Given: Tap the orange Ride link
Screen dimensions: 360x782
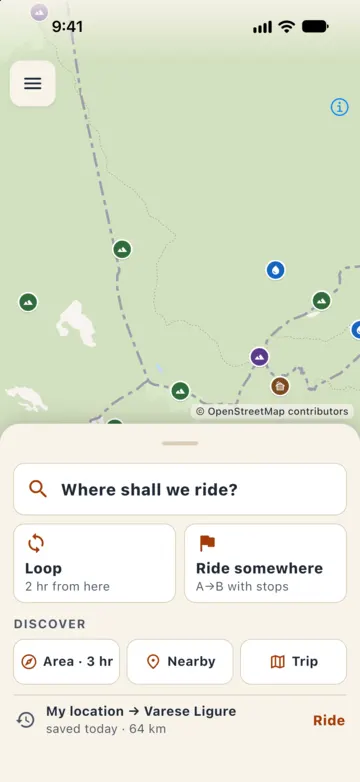Looking at the screenshot, I should click(329, 720).
